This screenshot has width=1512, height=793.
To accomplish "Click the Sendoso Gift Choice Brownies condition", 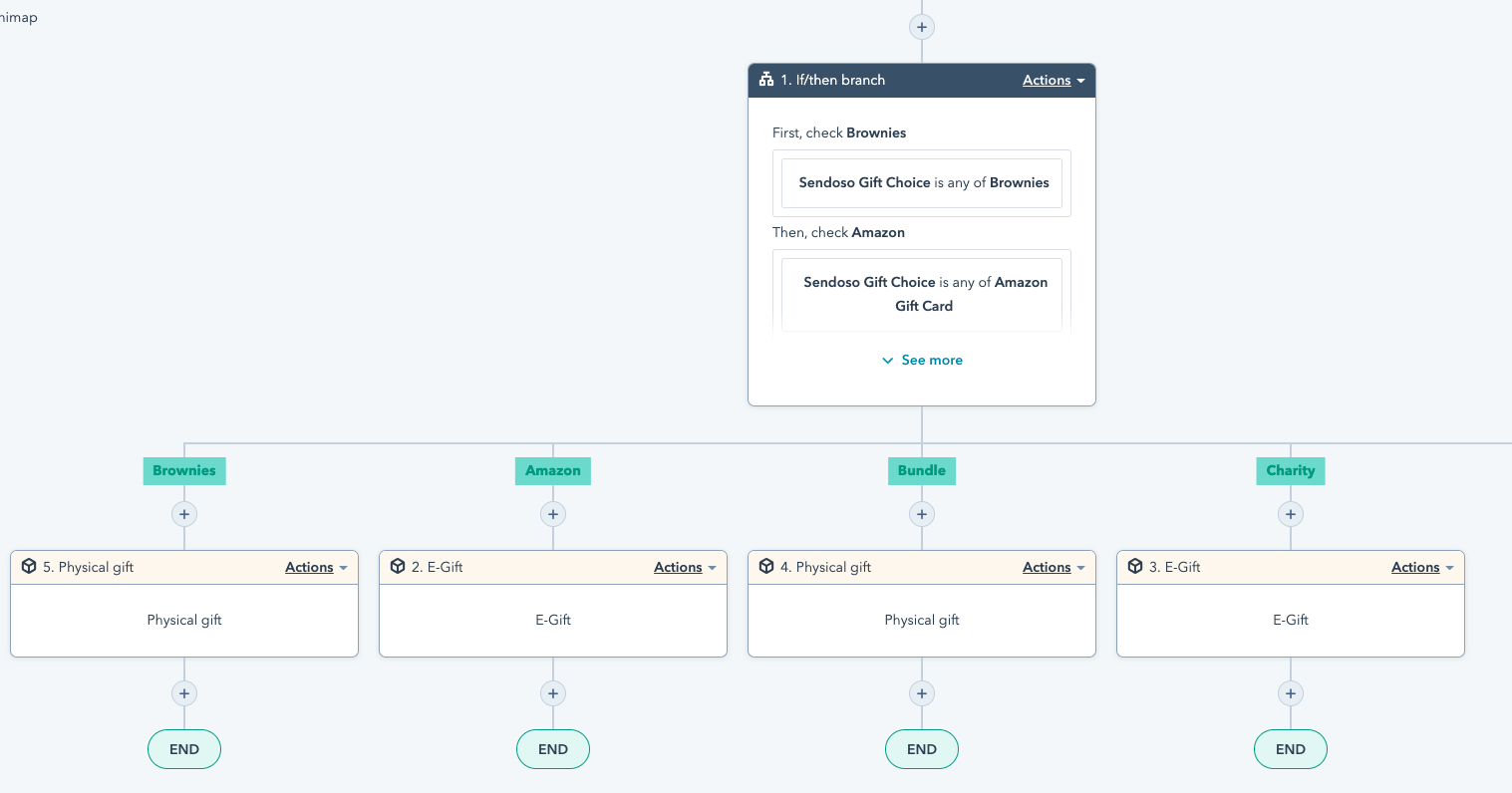I will pos(922,183).
